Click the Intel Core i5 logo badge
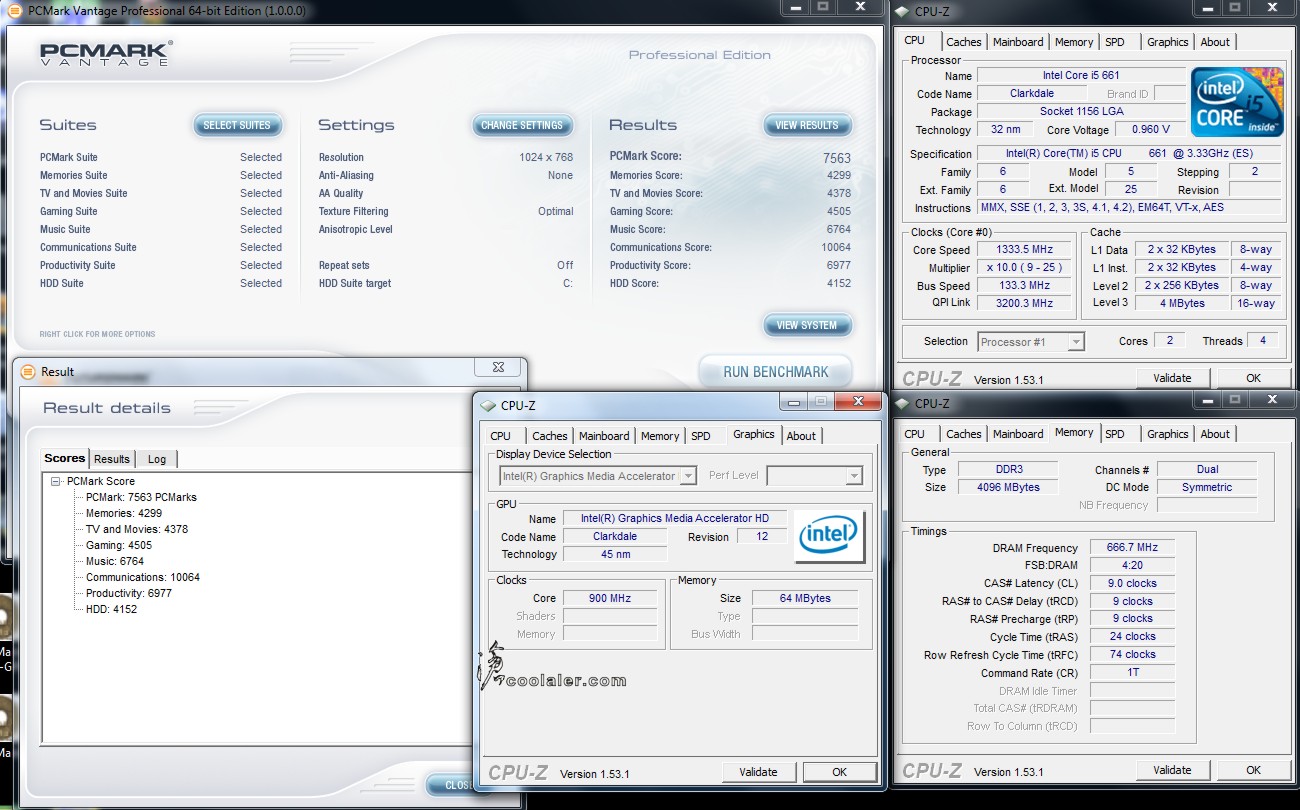1300x810 pixels. tap(1237, 102)
